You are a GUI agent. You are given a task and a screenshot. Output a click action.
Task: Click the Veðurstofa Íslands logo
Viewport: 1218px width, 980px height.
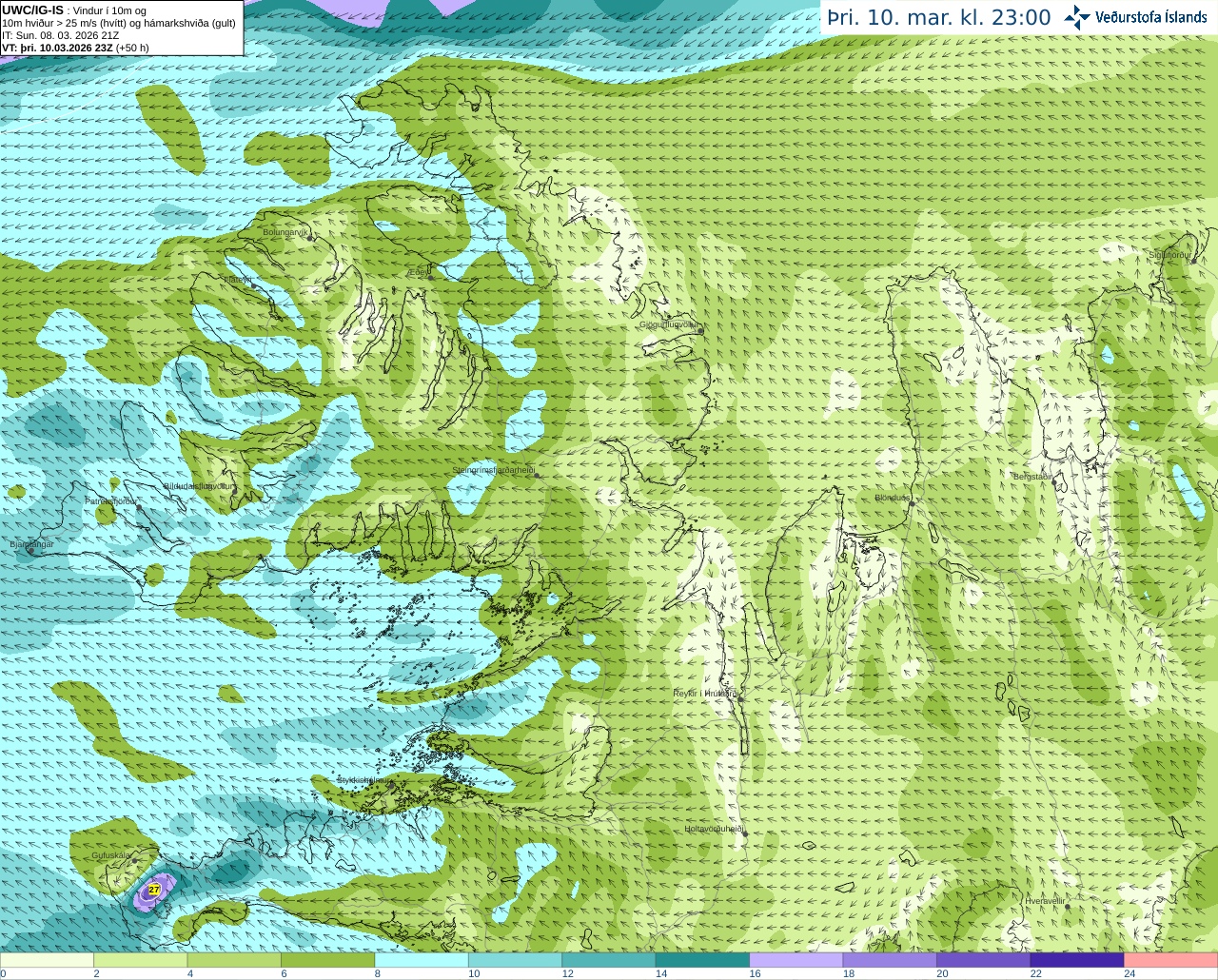coord(1134,17)
